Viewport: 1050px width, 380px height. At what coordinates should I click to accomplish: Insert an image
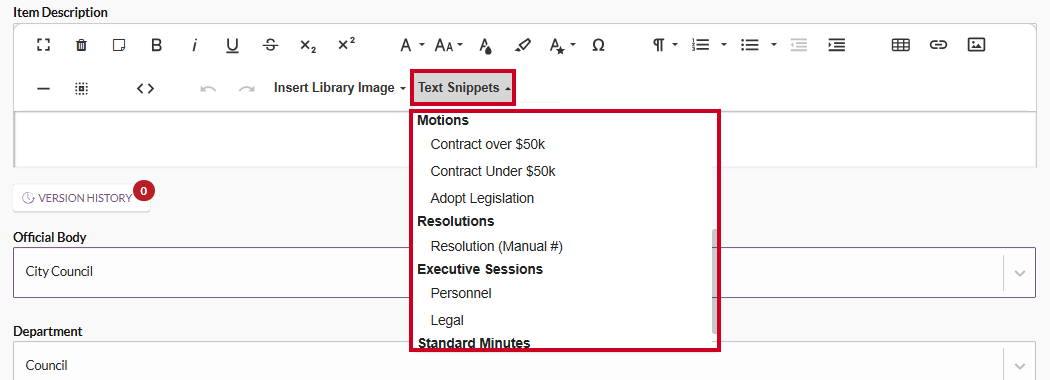point(976,45)
